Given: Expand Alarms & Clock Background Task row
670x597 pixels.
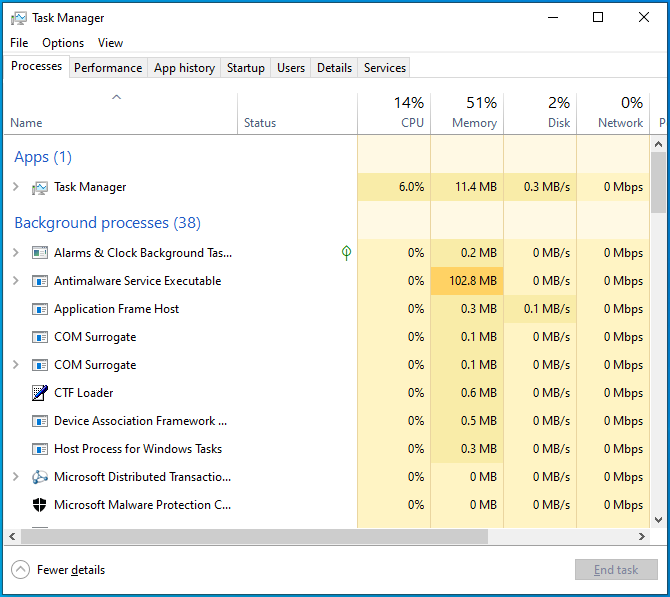Looking at the screenshot, I should coord(16,253).
